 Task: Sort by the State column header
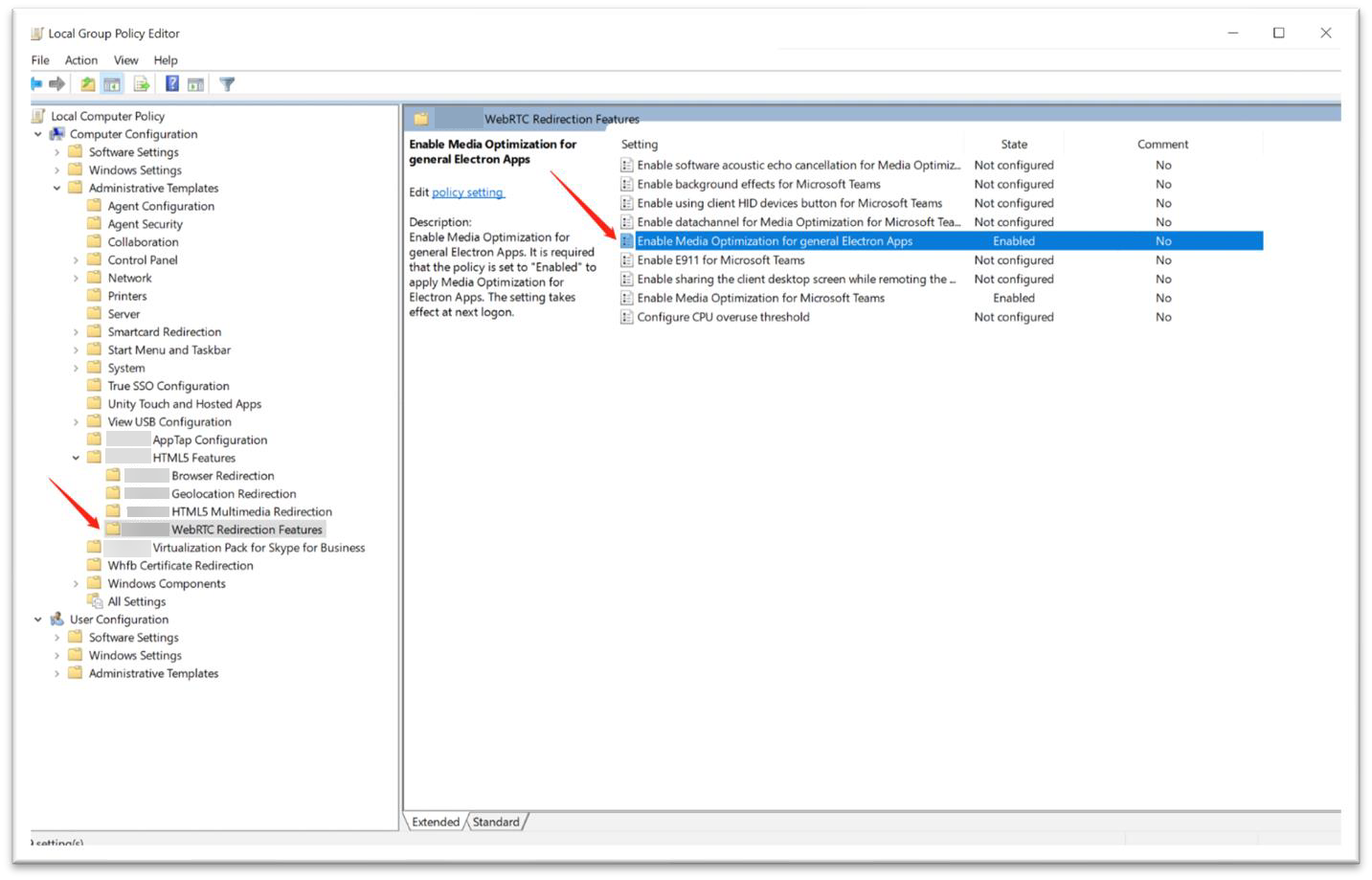pos(1014,145)
